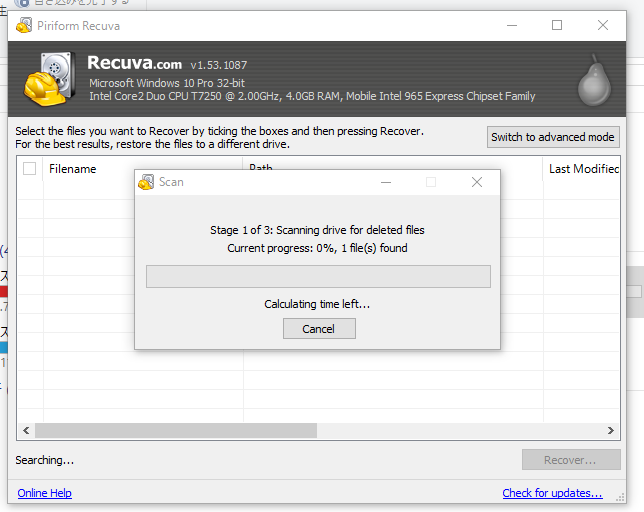Click the Piriform Recuva title bar icon
The image size is (644, 512).
point(24,25)
